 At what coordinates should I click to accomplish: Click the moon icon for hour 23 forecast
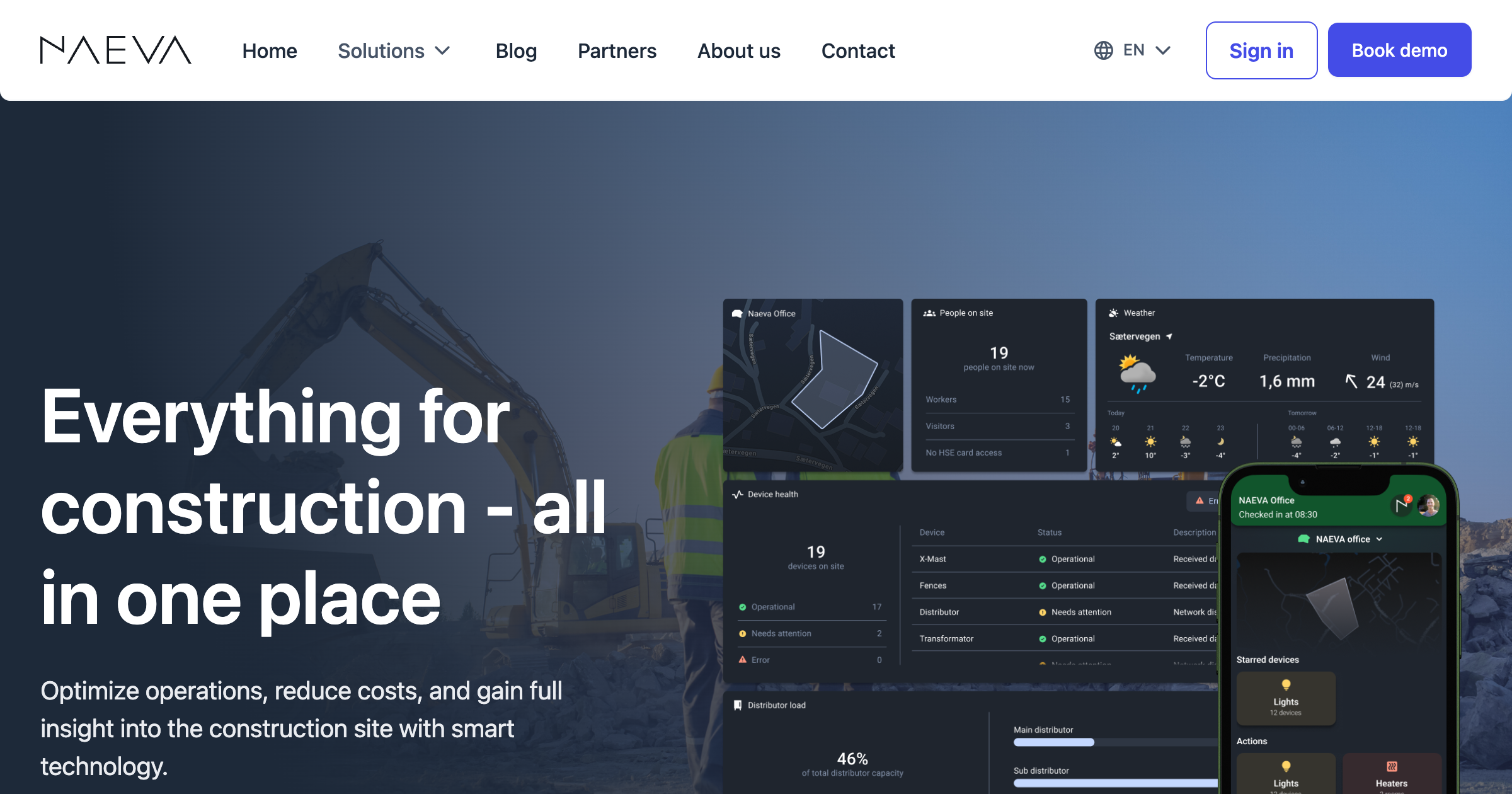coord(1220,442)
